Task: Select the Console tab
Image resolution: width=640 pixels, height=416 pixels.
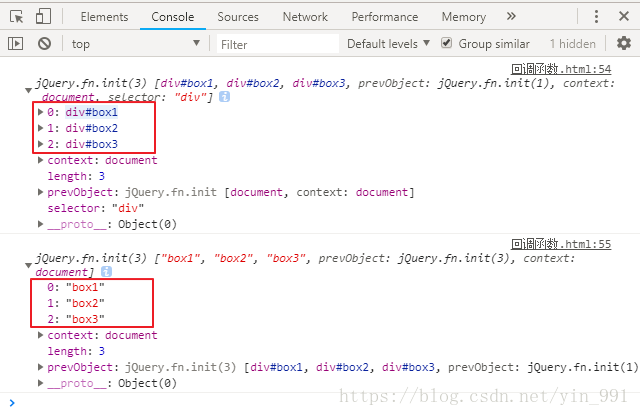Action: point(173,17)
